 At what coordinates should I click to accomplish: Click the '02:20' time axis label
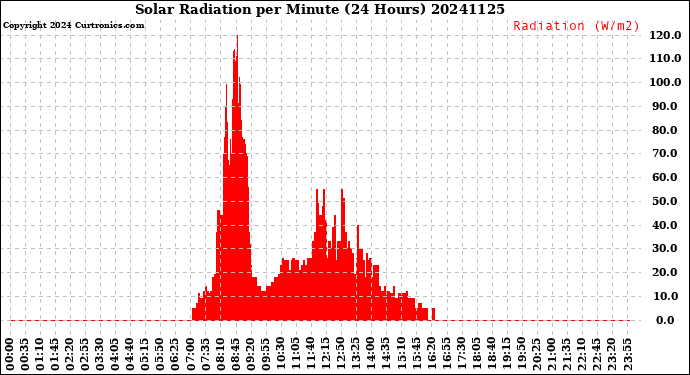click(70, 355)
